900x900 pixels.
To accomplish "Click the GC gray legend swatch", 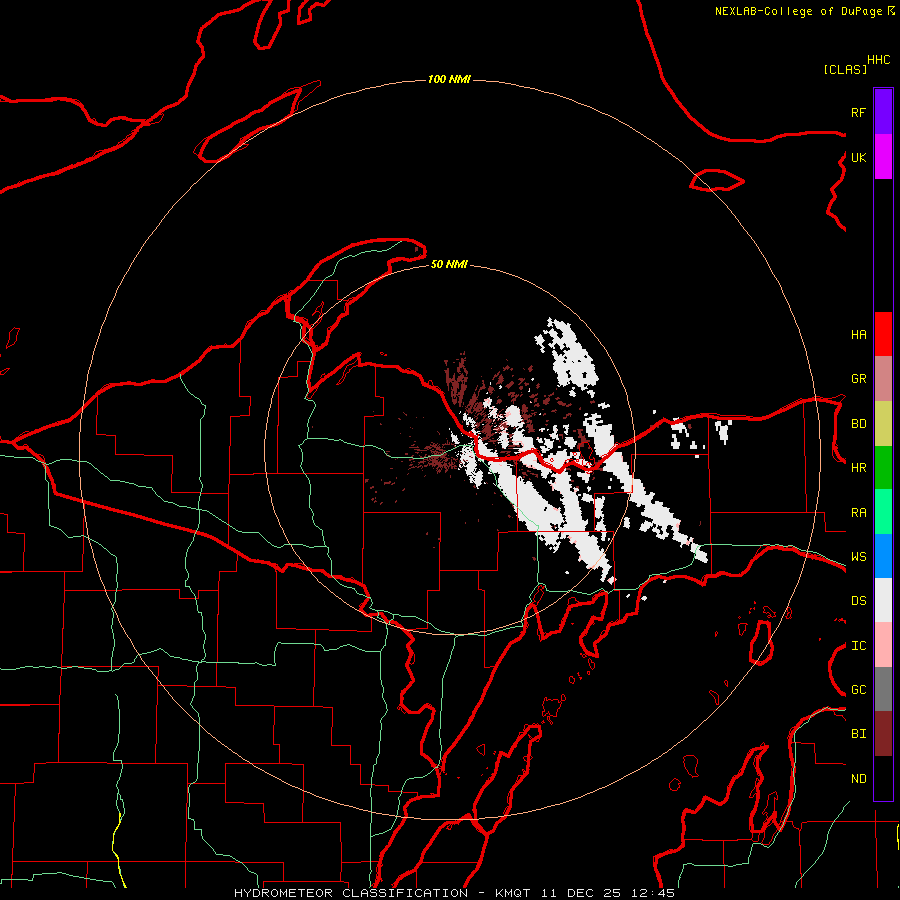I will pos(883,689).
